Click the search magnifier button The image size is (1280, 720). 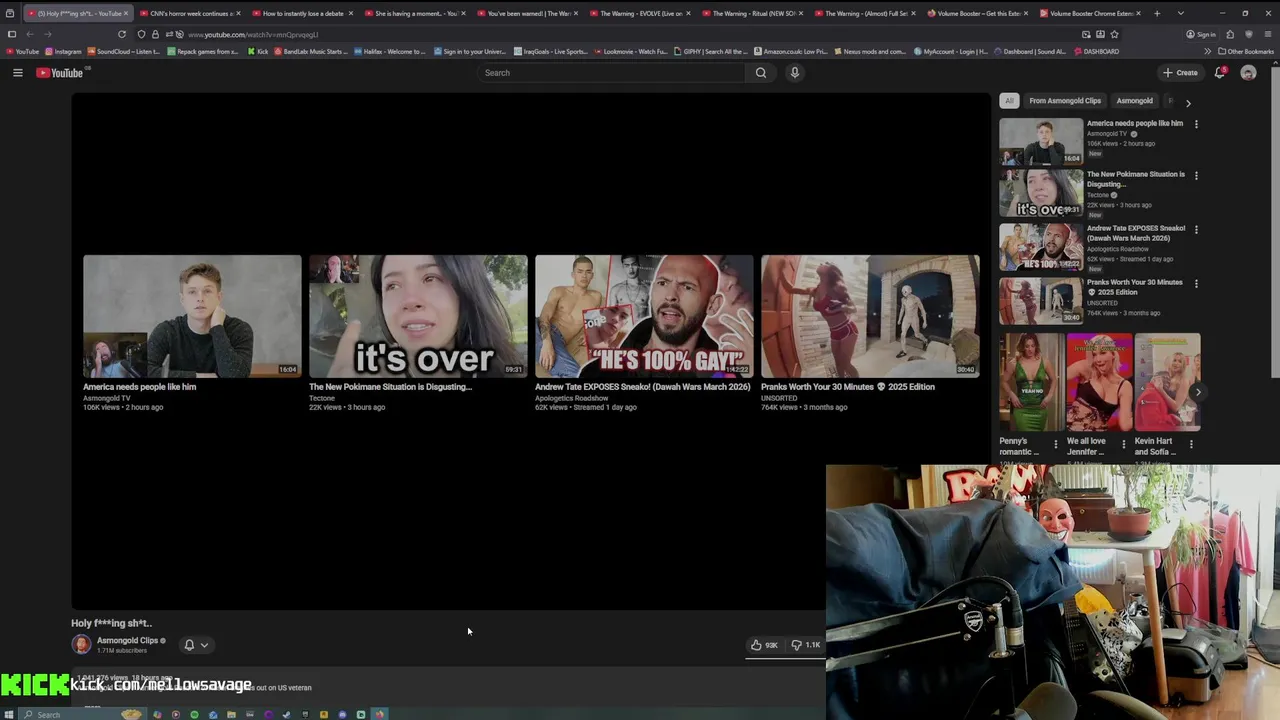[761, 72]
